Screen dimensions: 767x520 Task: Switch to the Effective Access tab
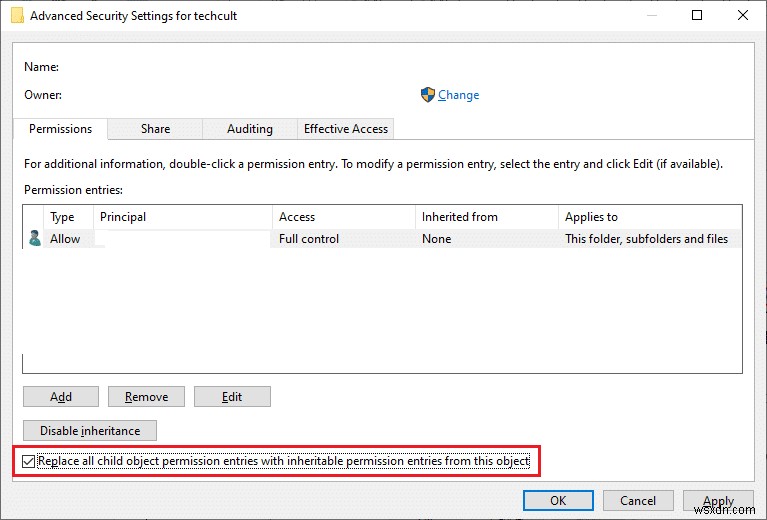[346, 129]
